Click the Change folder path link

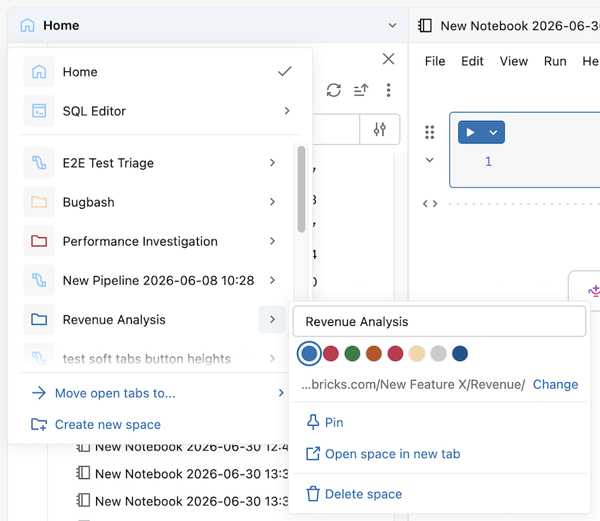click(556, 384)
